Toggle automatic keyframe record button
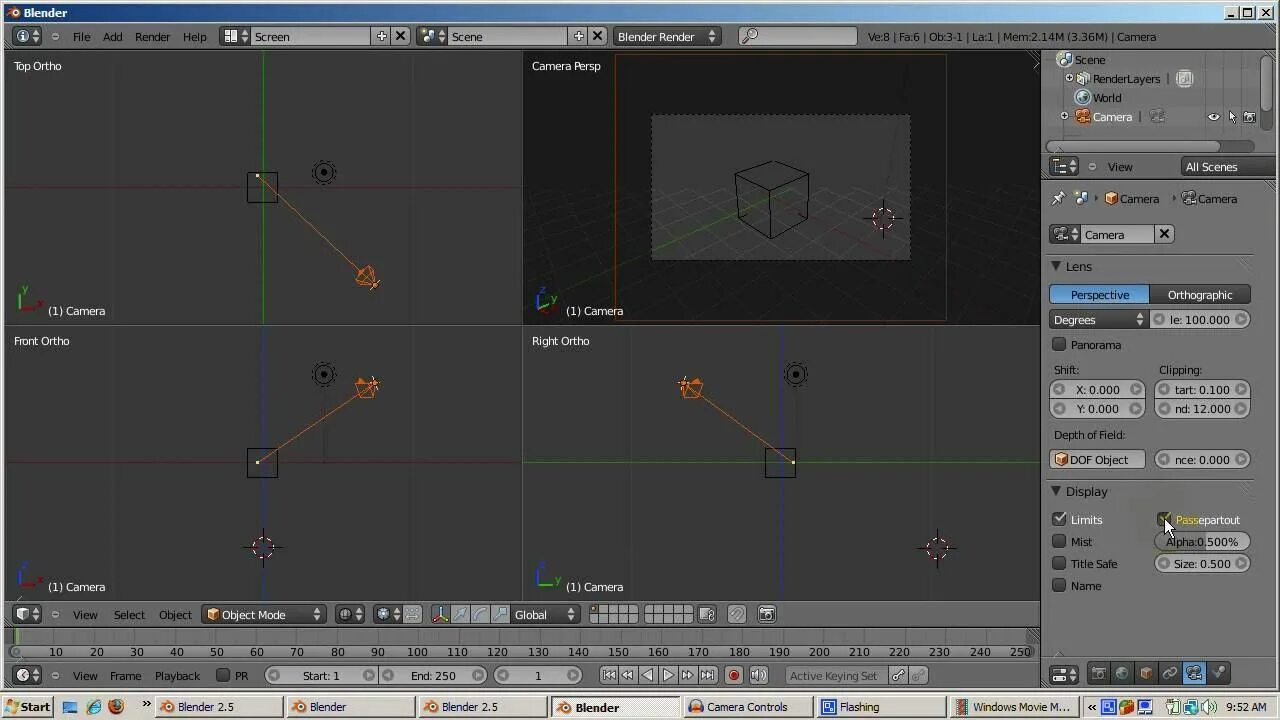The width and height of the screenshot is (1280, 720). click(734, 675)
